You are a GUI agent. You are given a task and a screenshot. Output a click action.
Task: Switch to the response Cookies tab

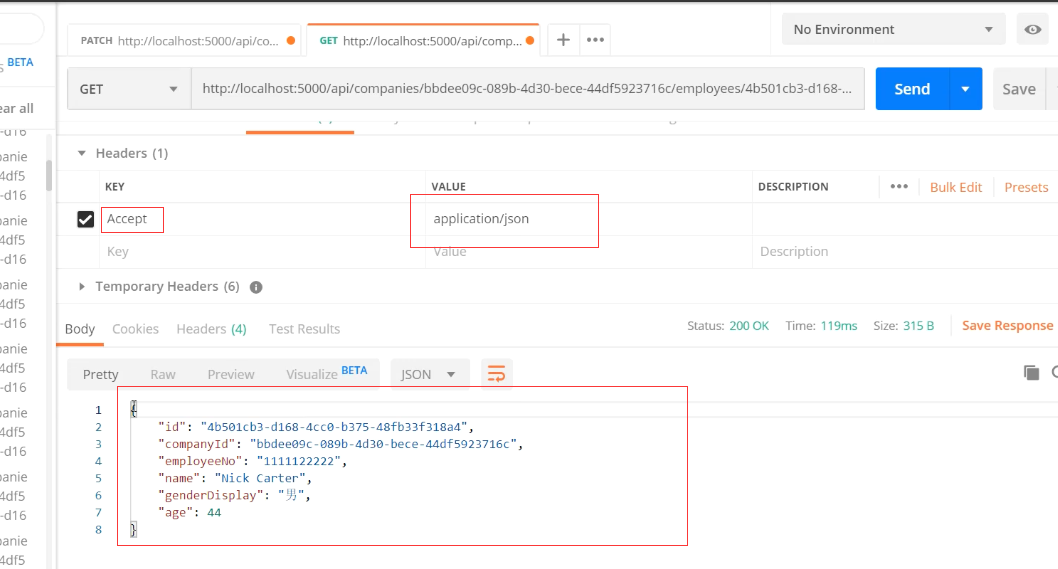pyautogui.click(x=135, y=329)
